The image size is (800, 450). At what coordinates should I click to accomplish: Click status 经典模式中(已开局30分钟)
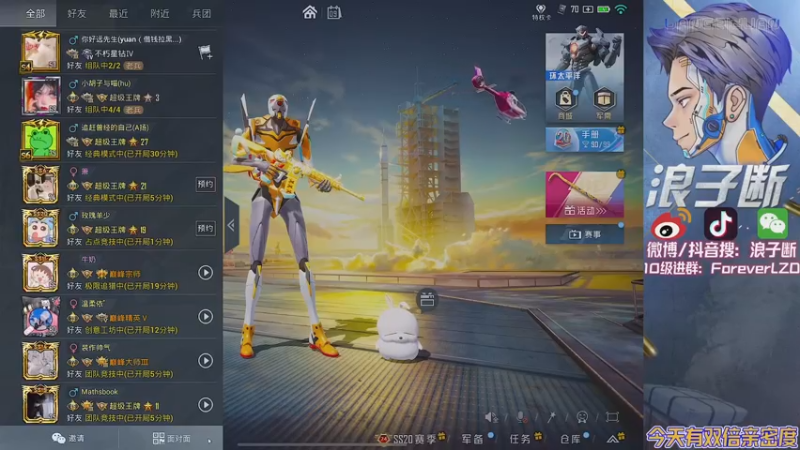131,154
